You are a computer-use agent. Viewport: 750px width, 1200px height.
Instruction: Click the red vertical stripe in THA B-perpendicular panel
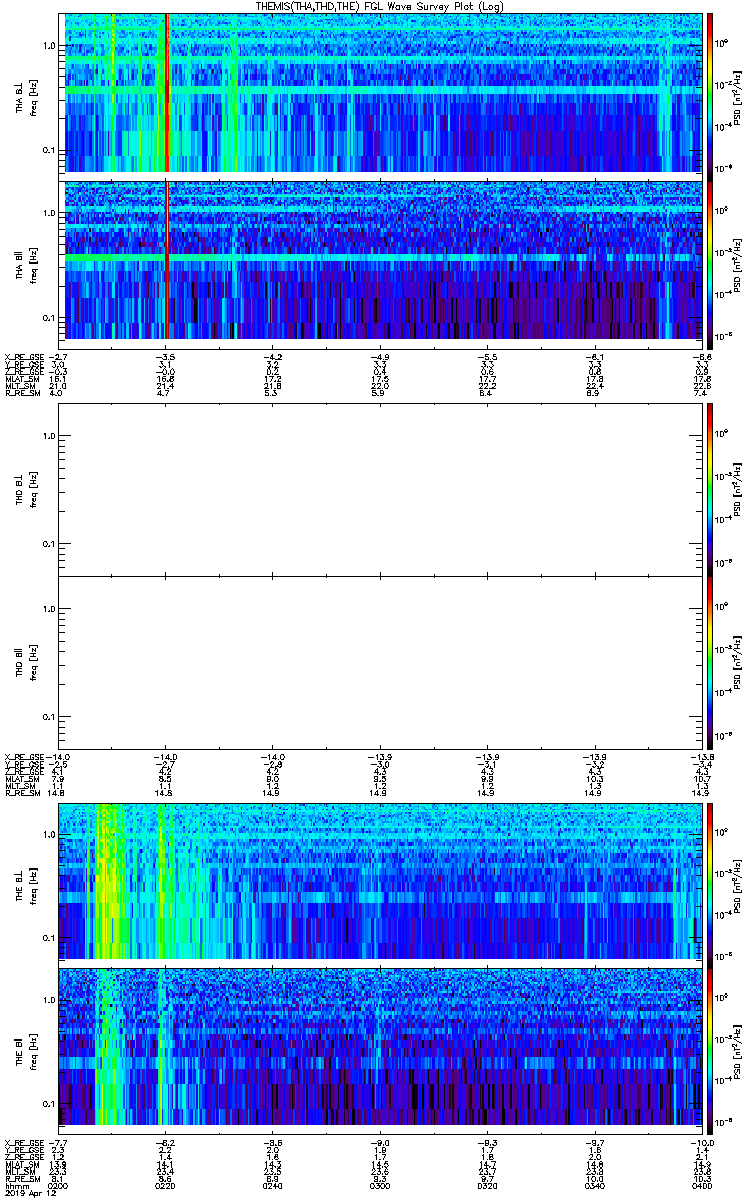point(167,93)
